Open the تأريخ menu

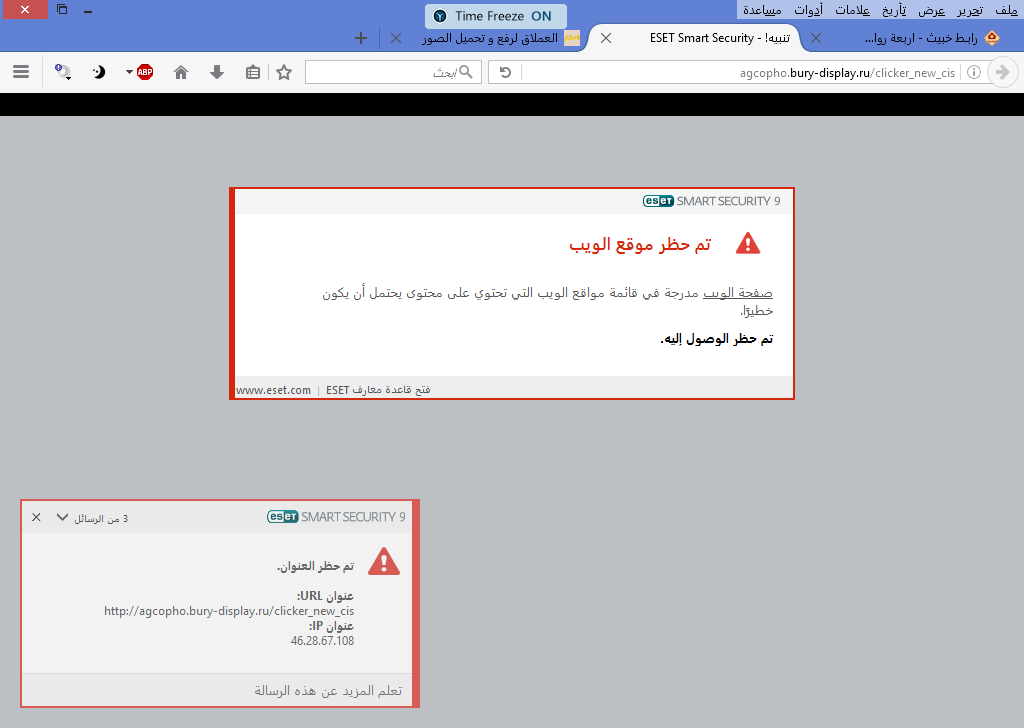click(x=894, y=10)
